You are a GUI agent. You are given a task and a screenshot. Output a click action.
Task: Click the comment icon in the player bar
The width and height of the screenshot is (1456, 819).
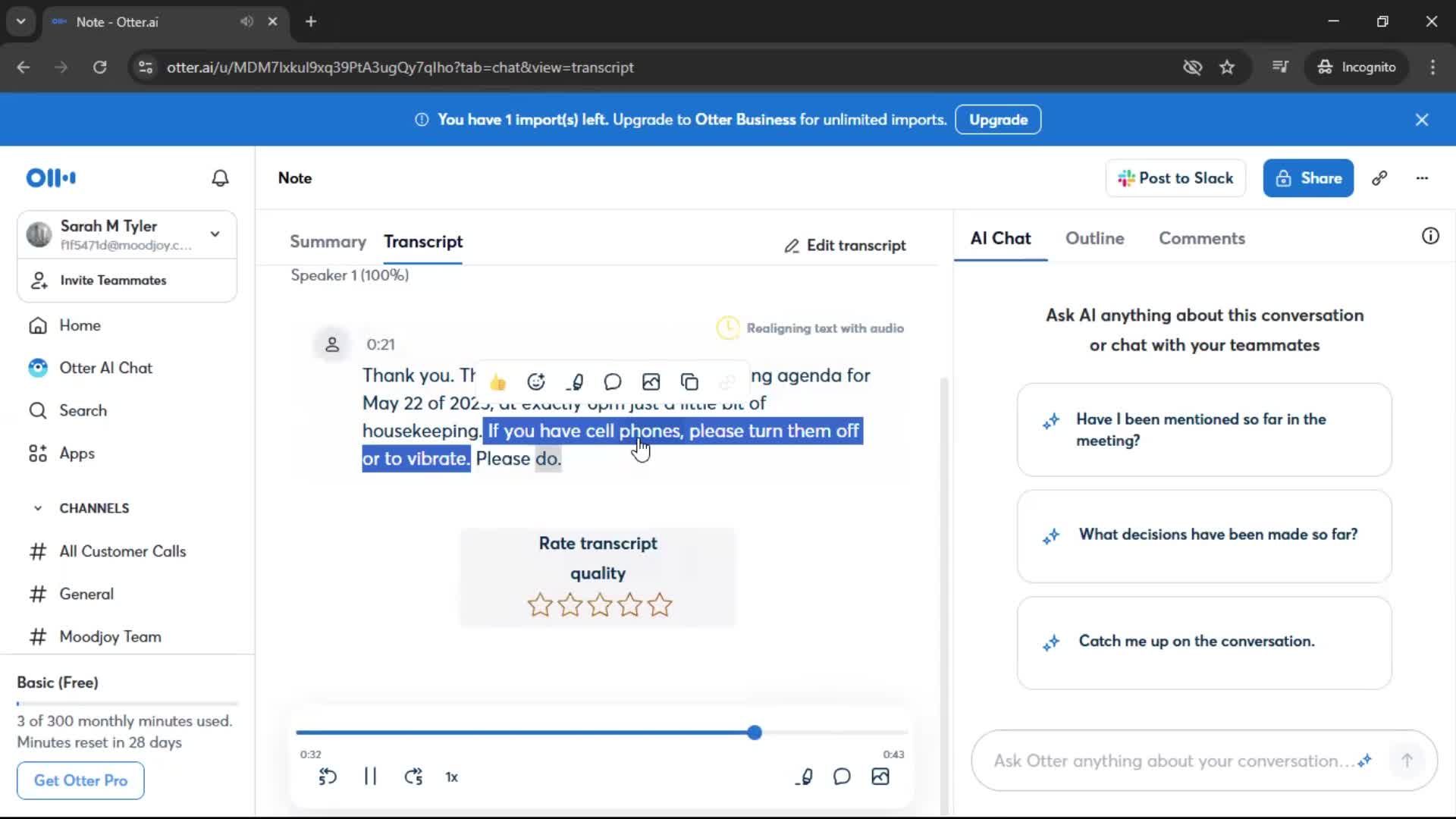click(842, 777)
